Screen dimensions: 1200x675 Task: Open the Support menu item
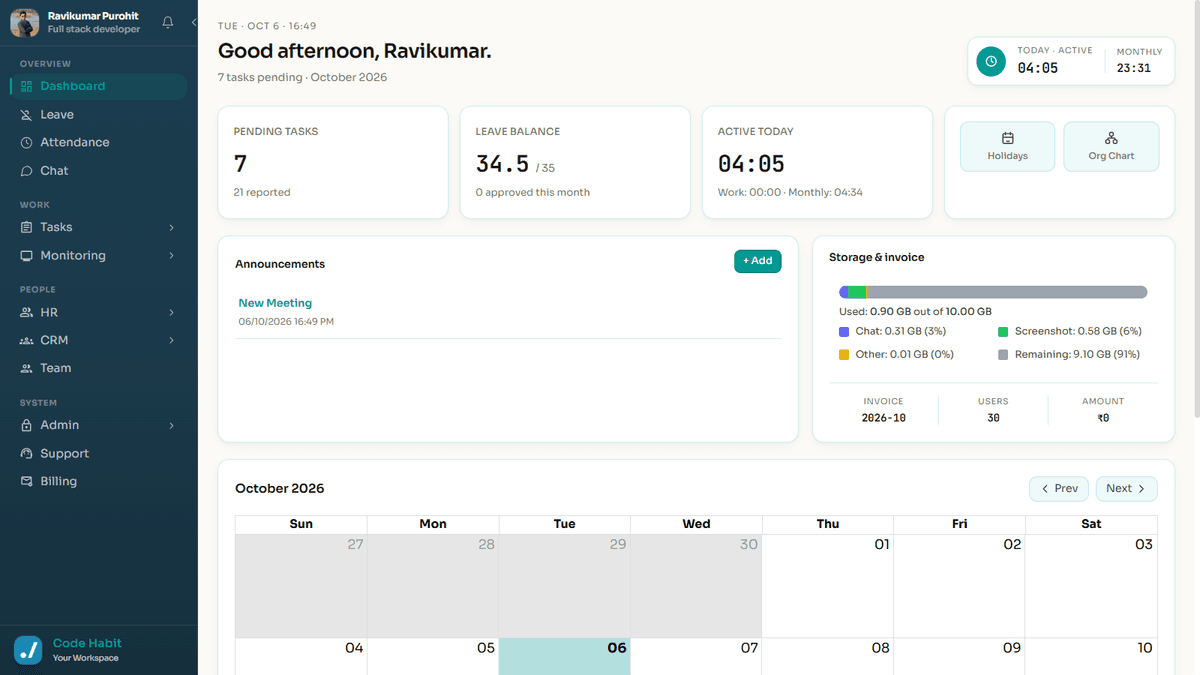tap(98, 453)
